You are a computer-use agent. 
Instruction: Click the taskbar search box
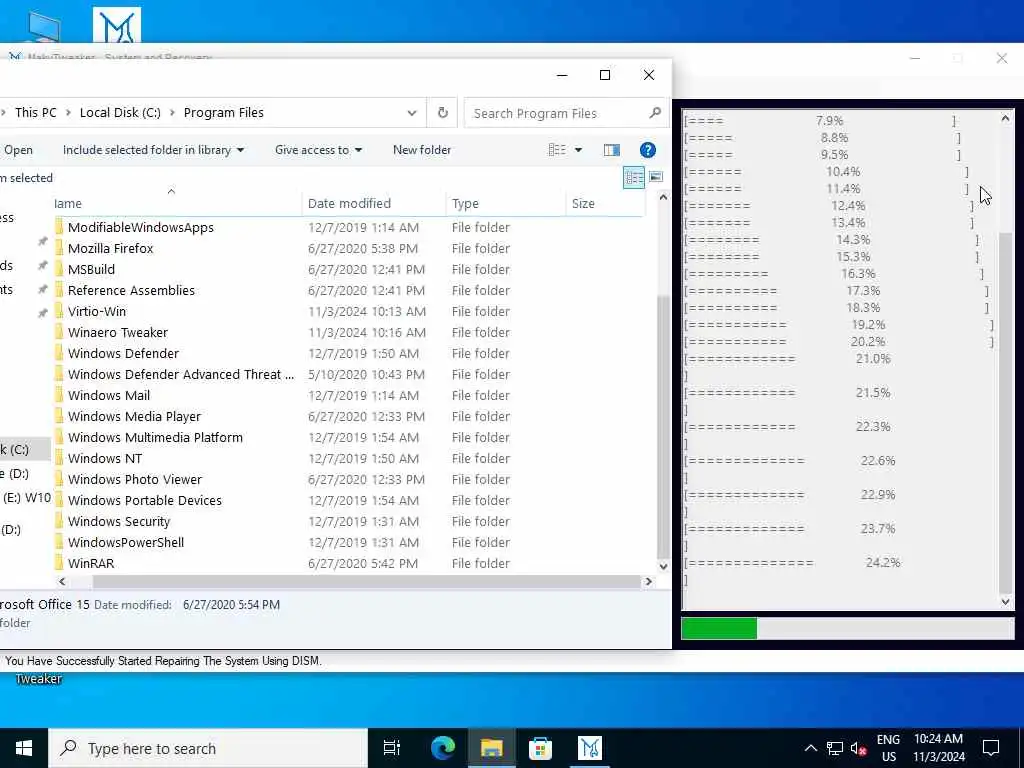click(x=208, y=748)
